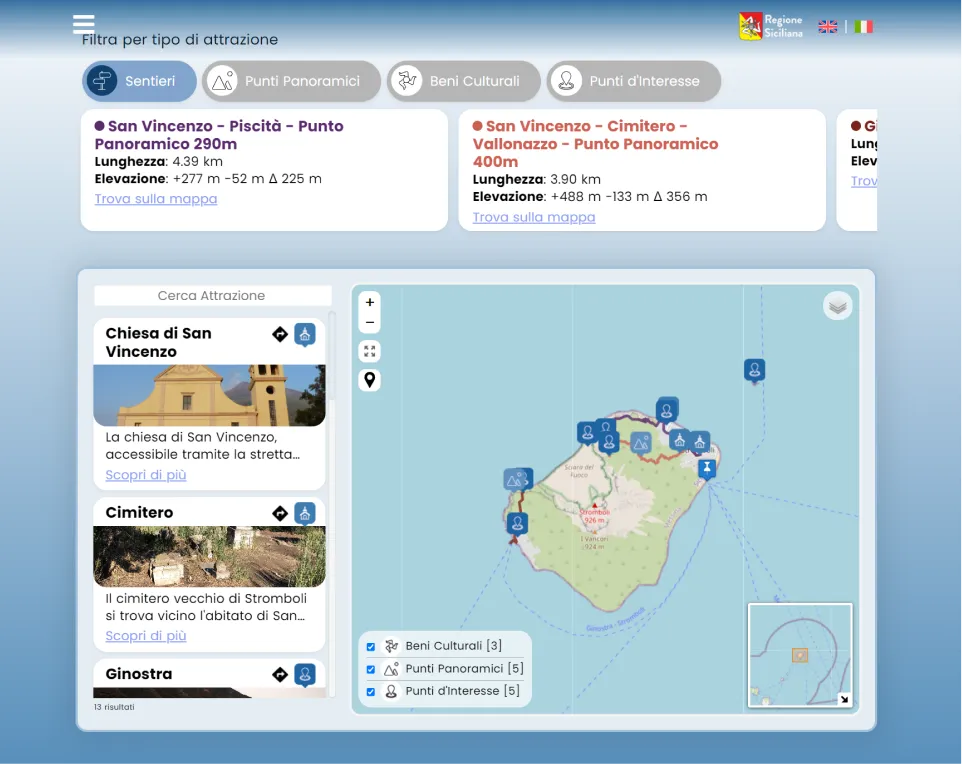The image size is (962, 764).
Task: Open Trova sulla mappa for Piscità trail
Action: pyautogui.click(x=156, y=199)
